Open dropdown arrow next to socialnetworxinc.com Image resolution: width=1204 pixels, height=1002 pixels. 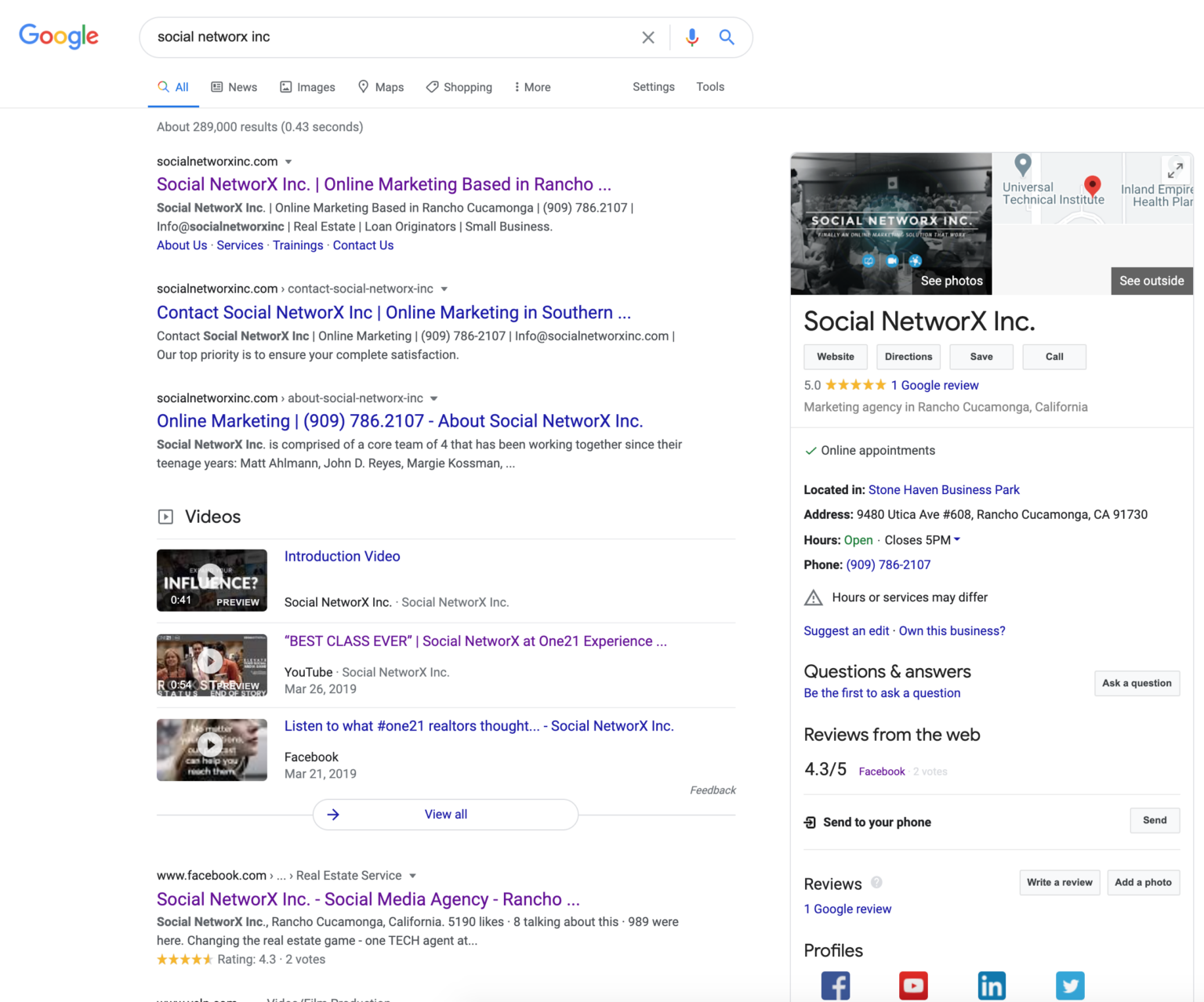click(288, 162)
